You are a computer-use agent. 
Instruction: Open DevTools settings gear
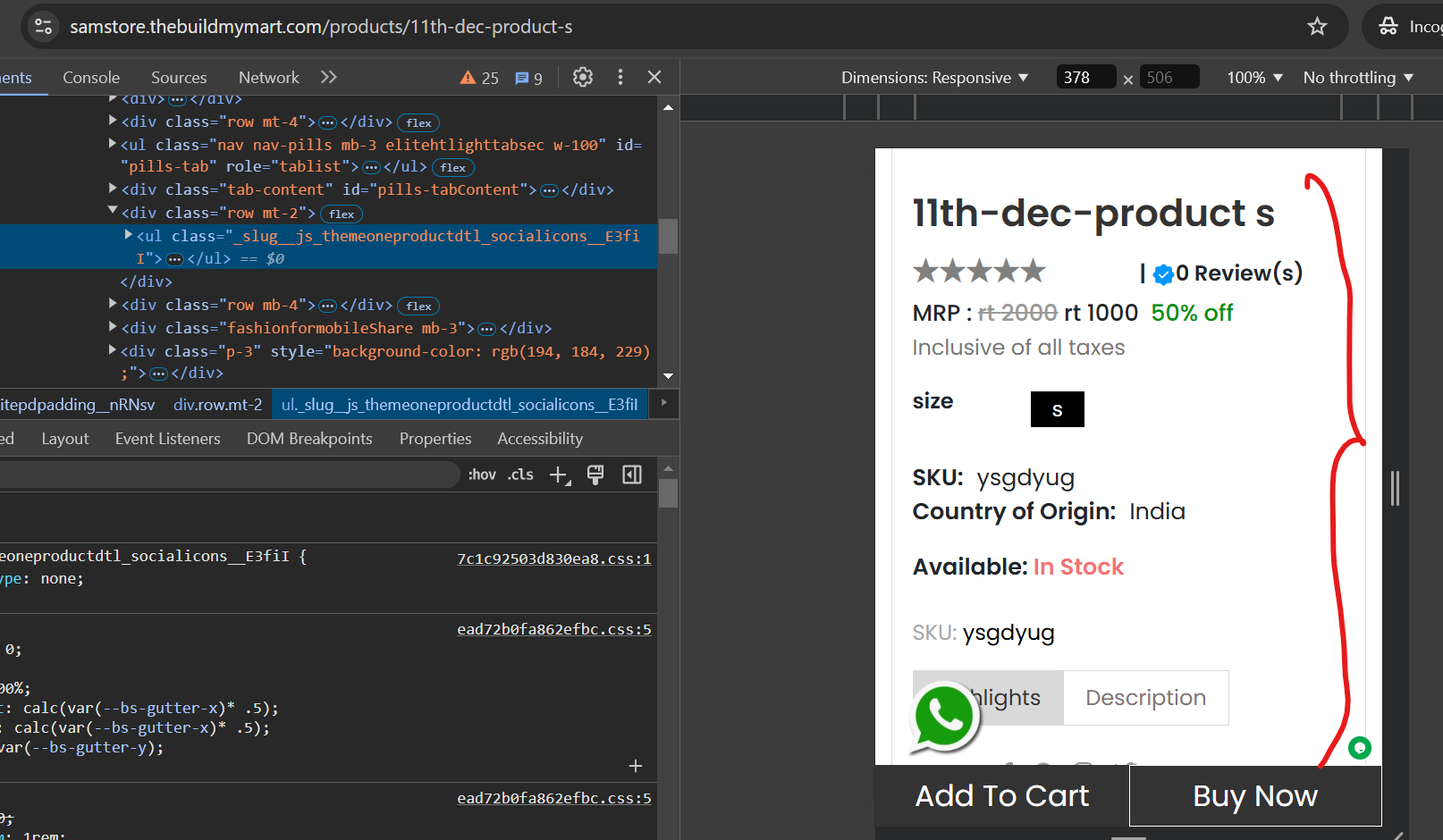[x=583, y=77]
